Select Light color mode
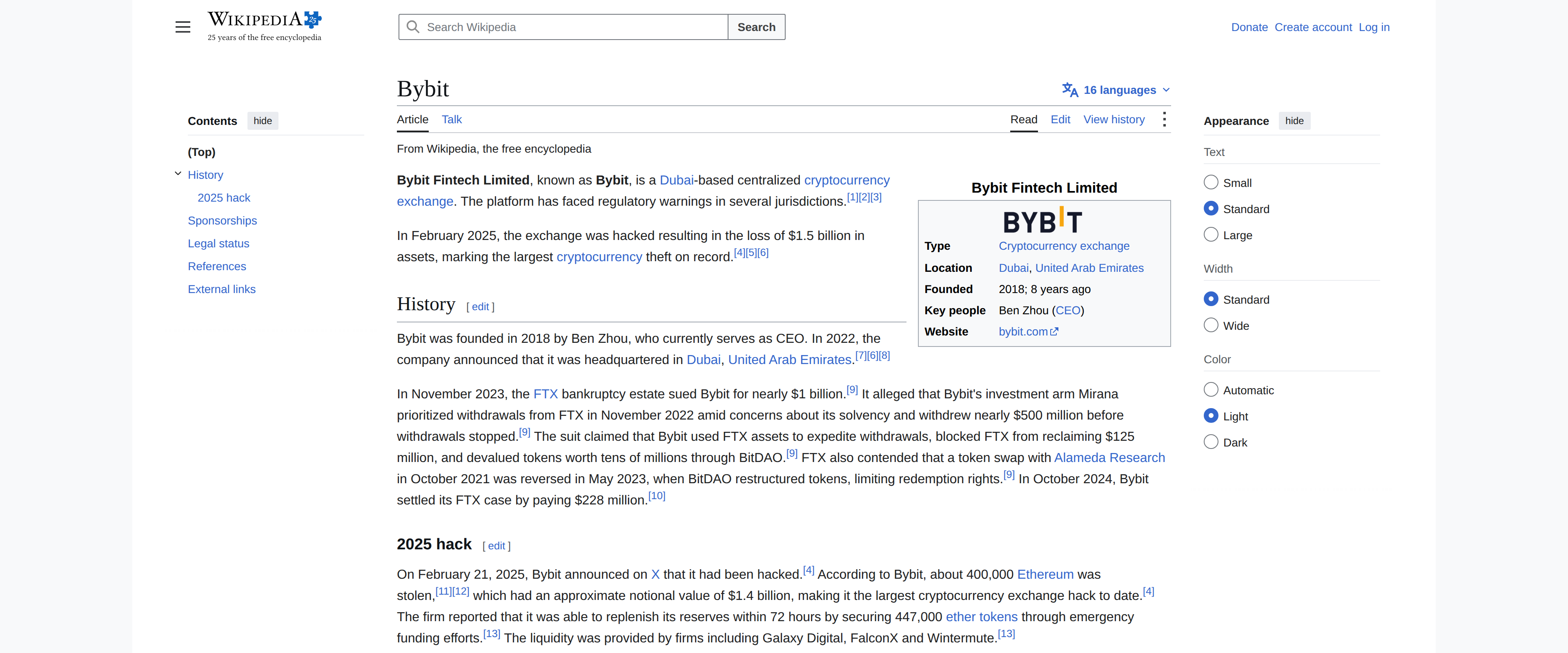1568x653 pixels. (1211, 416)
